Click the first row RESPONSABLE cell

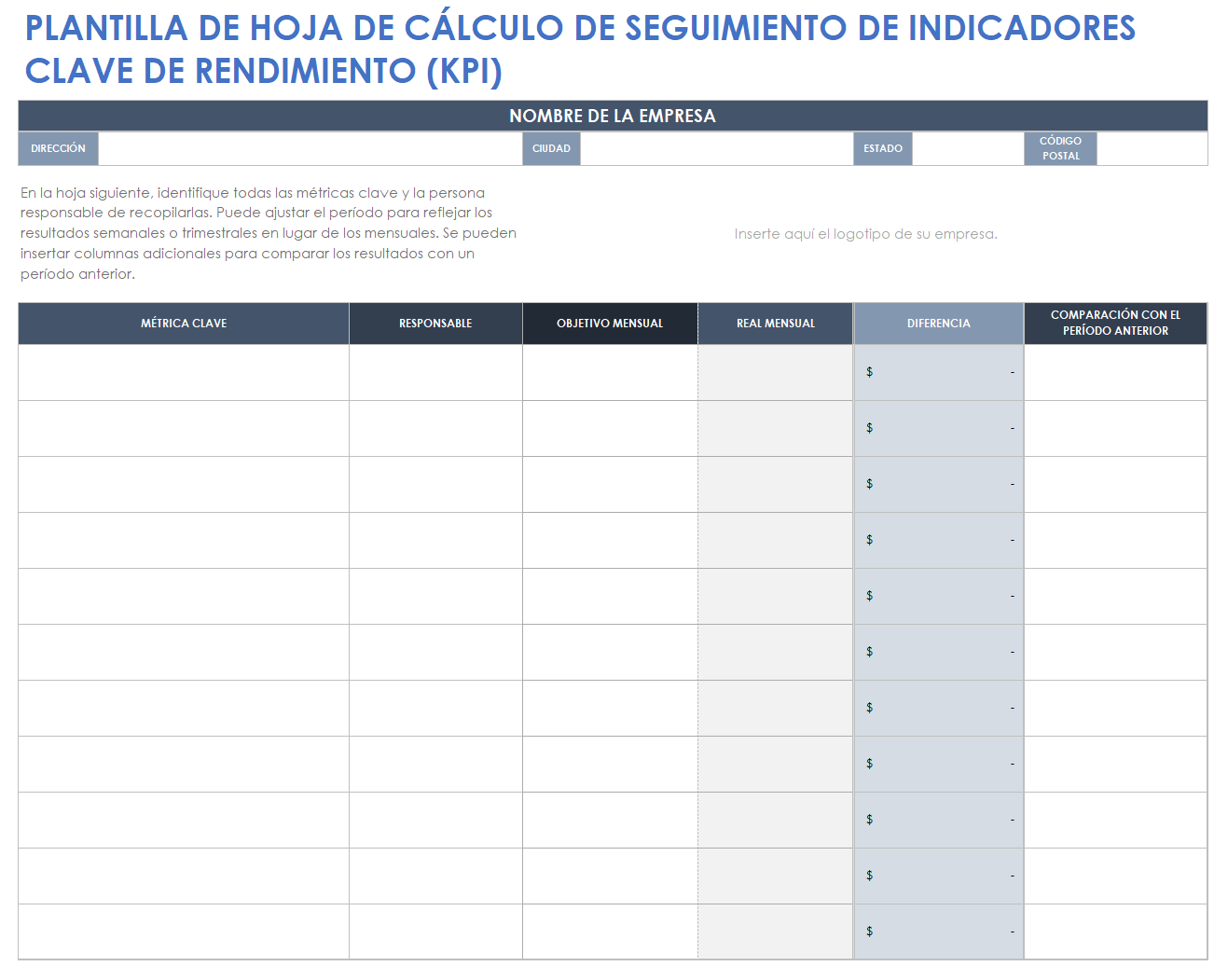(435, 373)
